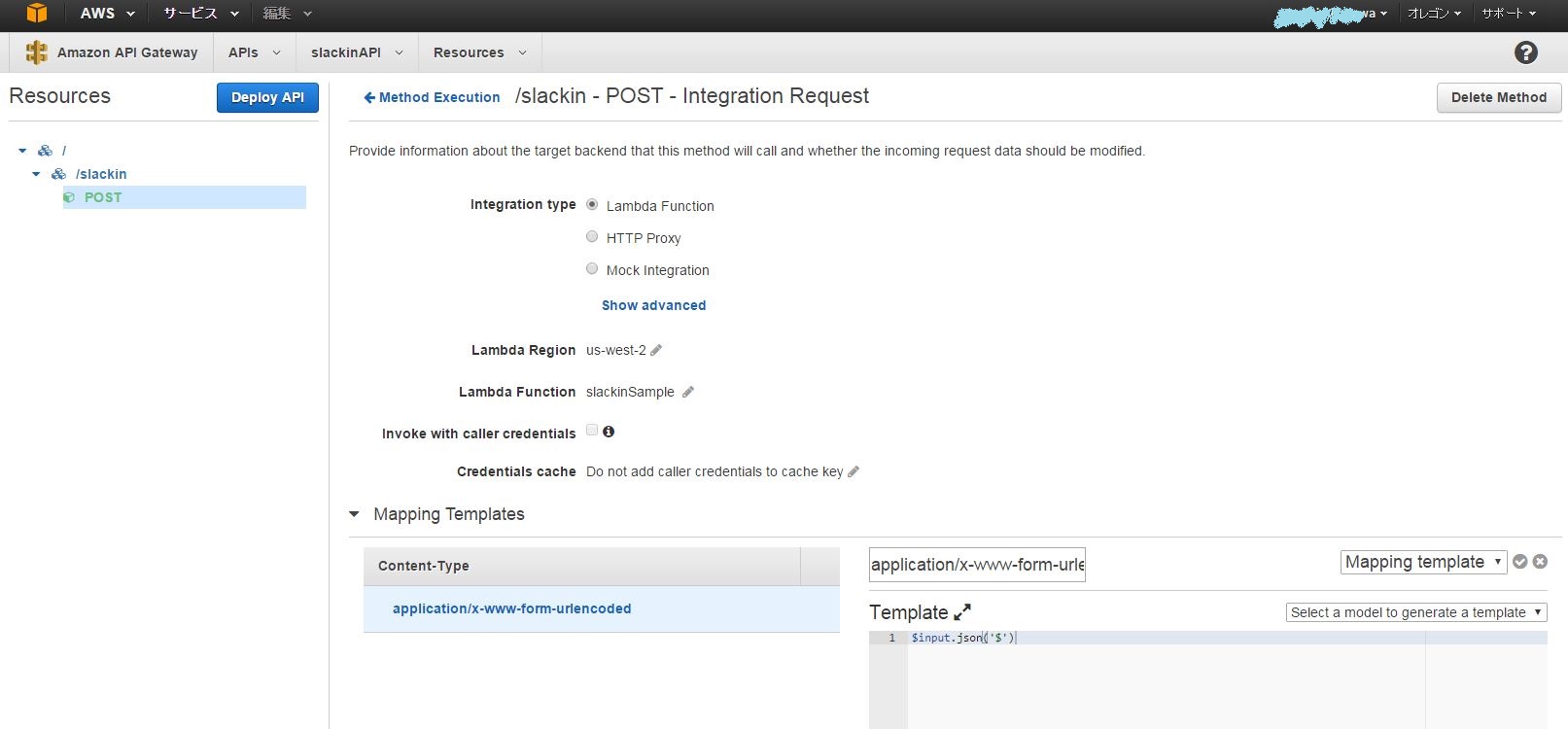Open the help question mark icon
The width and height of the screenshot is (1568, 729).
(x=1525, y=52)
